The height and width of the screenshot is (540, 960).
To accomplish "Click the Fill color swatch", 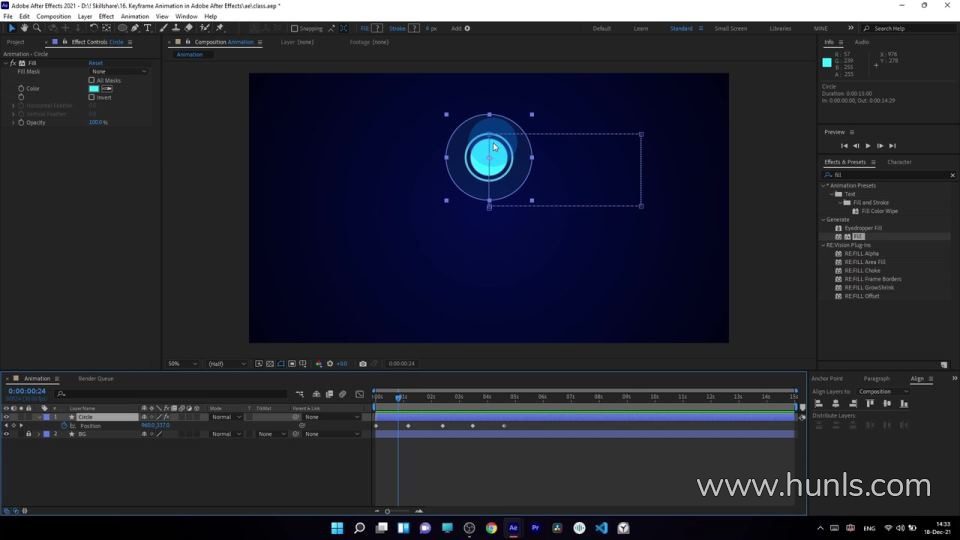I will click(x=94, y=88).
